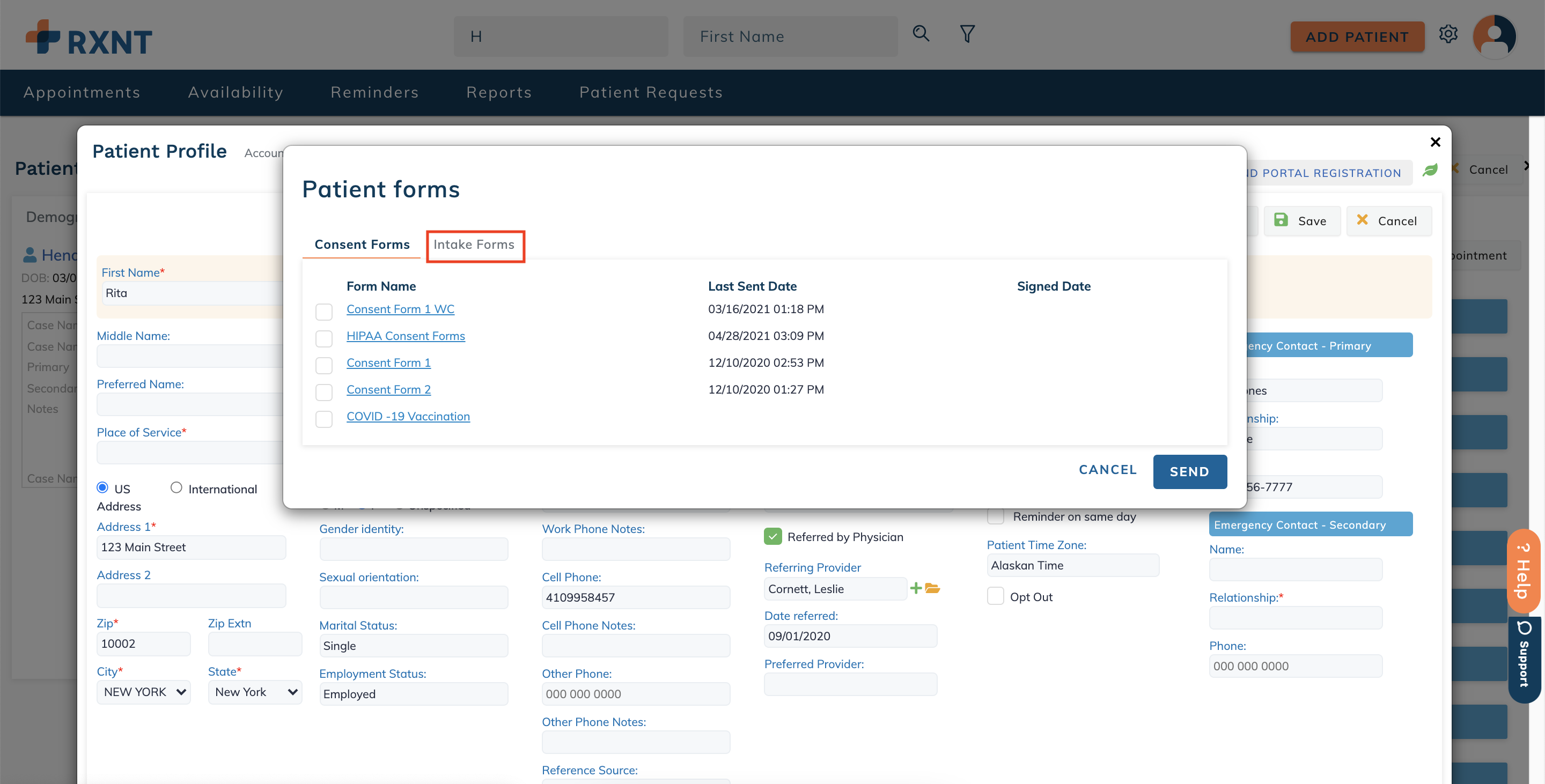Image resolution: width=1545 pixels, height=784 pixels.
Task: Open the Consent Form 1 link
Action: [x=388, y=363]
